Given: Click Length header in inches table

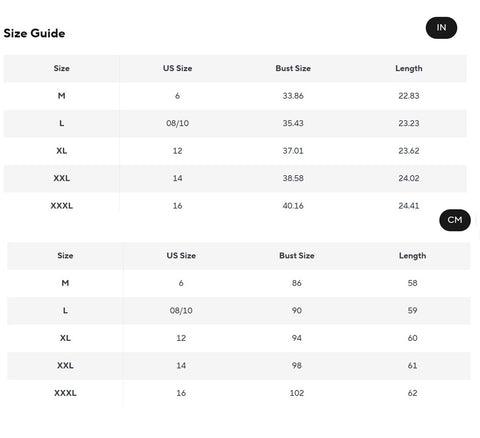Looking at the screenshot, I should point(409,68).
